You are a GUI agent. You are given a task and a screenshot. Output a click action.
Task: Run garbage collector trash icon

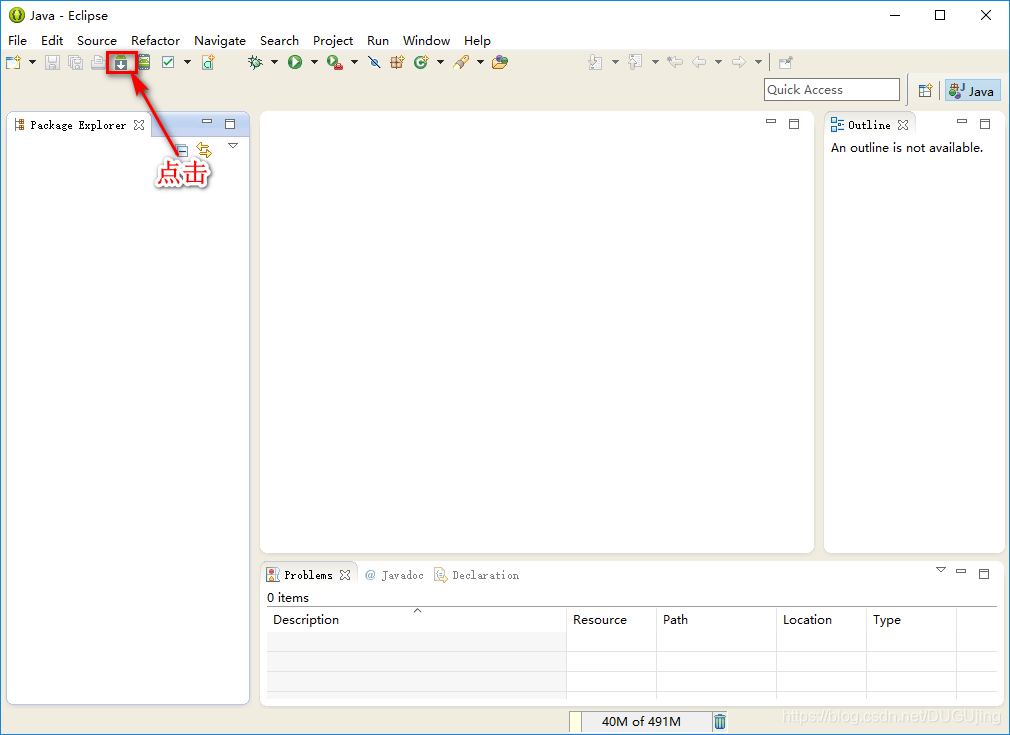(719, 721)
